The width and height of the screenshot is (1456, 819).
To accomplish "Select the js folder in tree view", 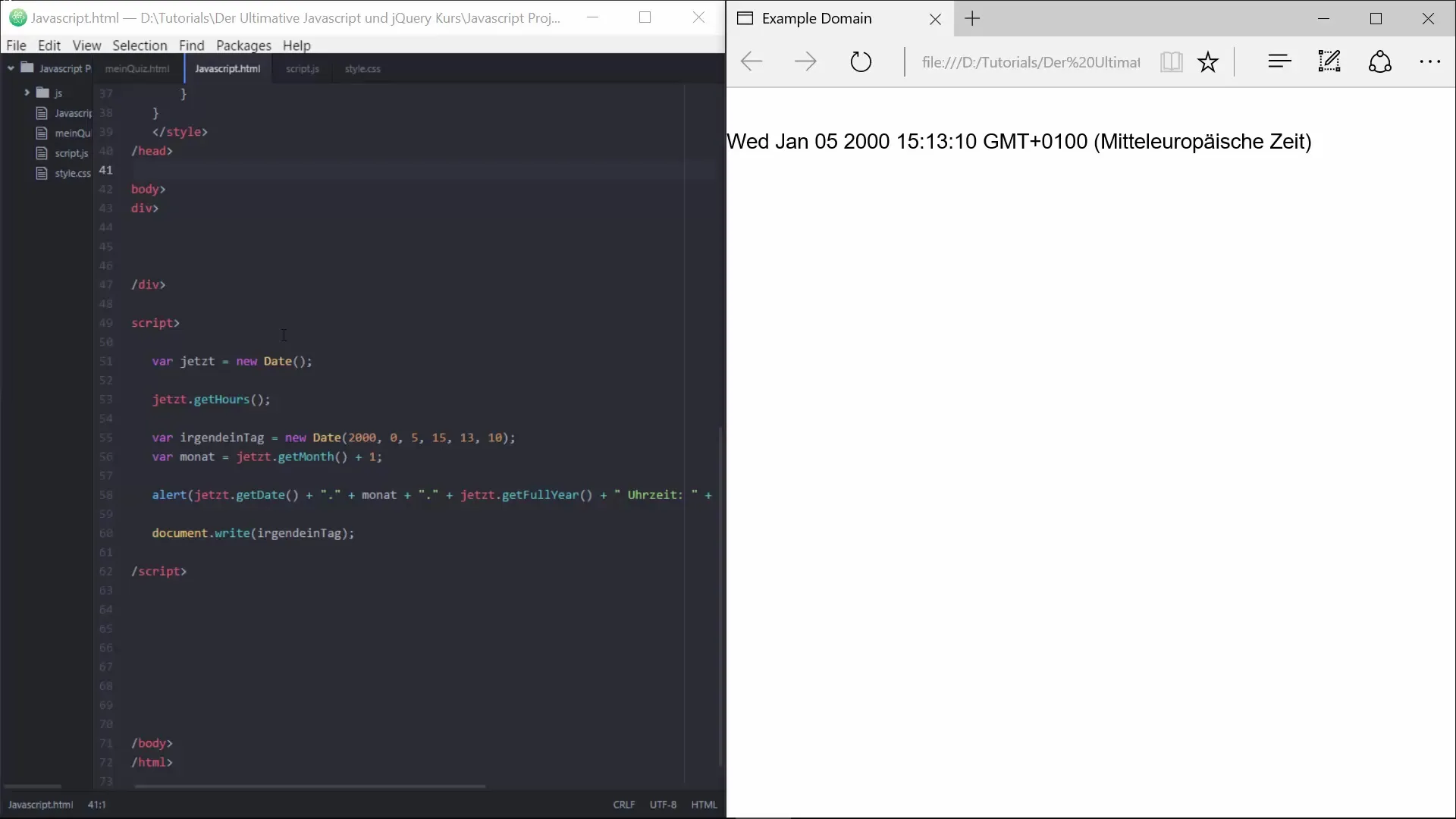I will 58,93.
